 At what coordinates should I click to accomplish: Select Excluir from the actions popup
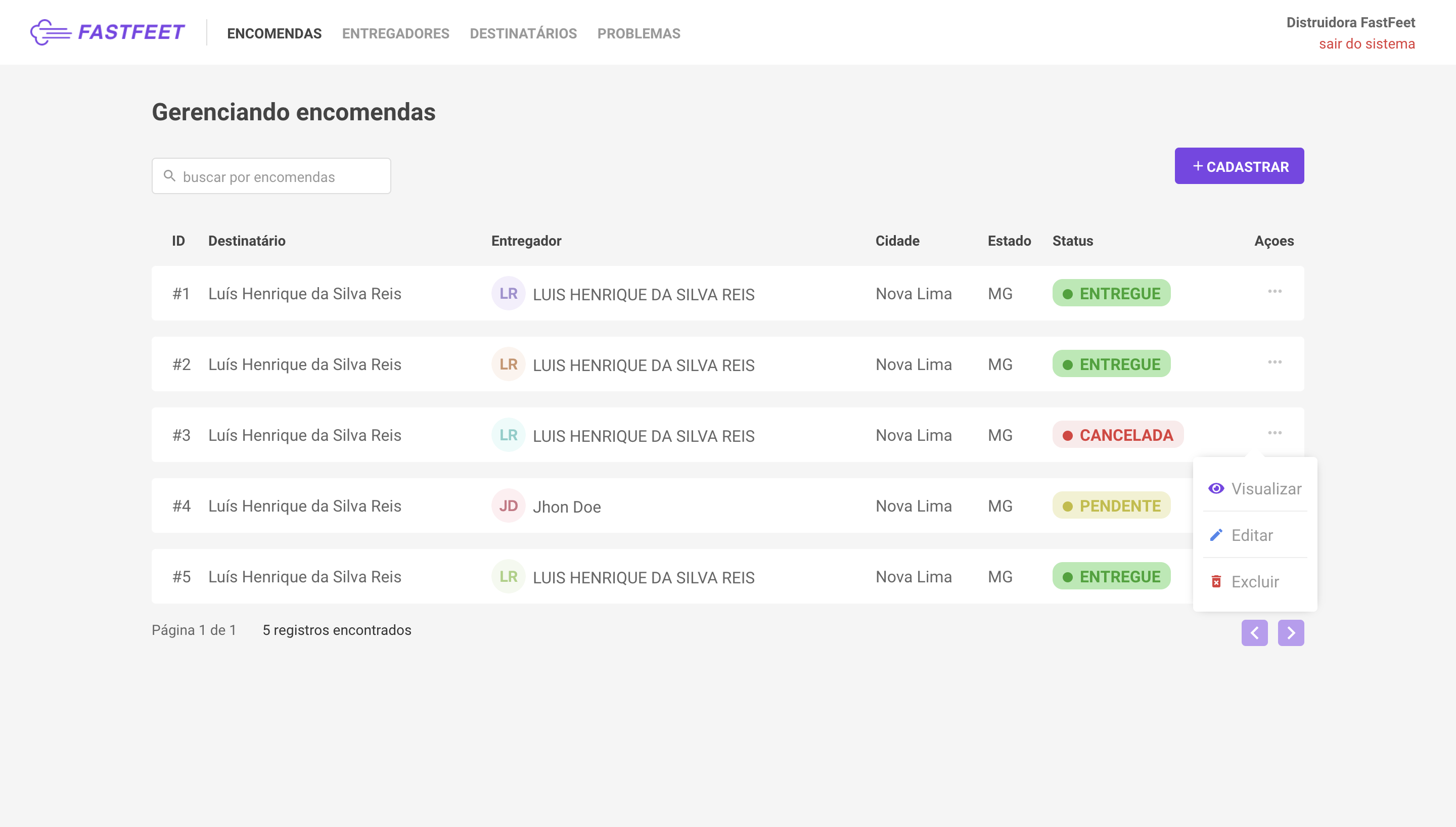click(1254, 582)
